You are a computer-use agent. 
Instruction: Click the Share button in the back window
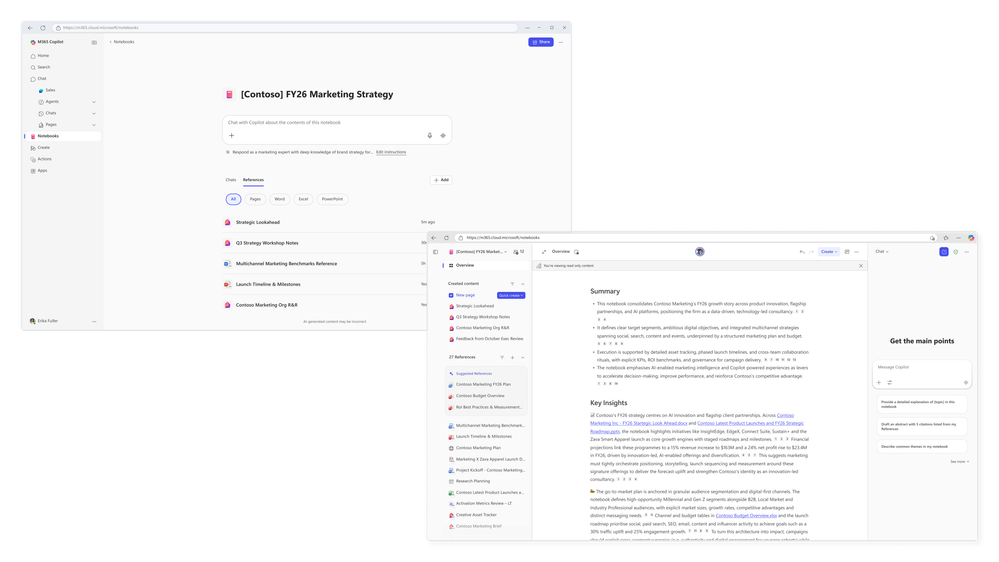tap(541, 42)
